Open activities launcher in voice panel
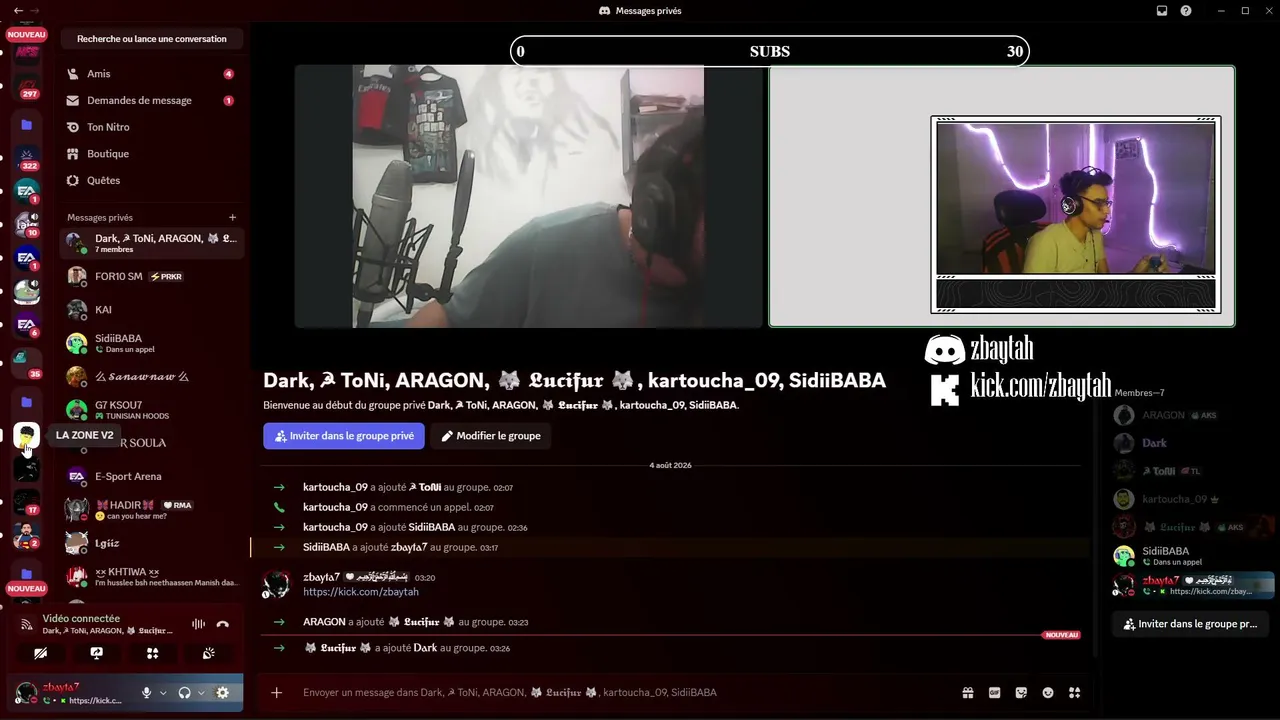The height and width of the screenshot is (720, 1280). 152,653
